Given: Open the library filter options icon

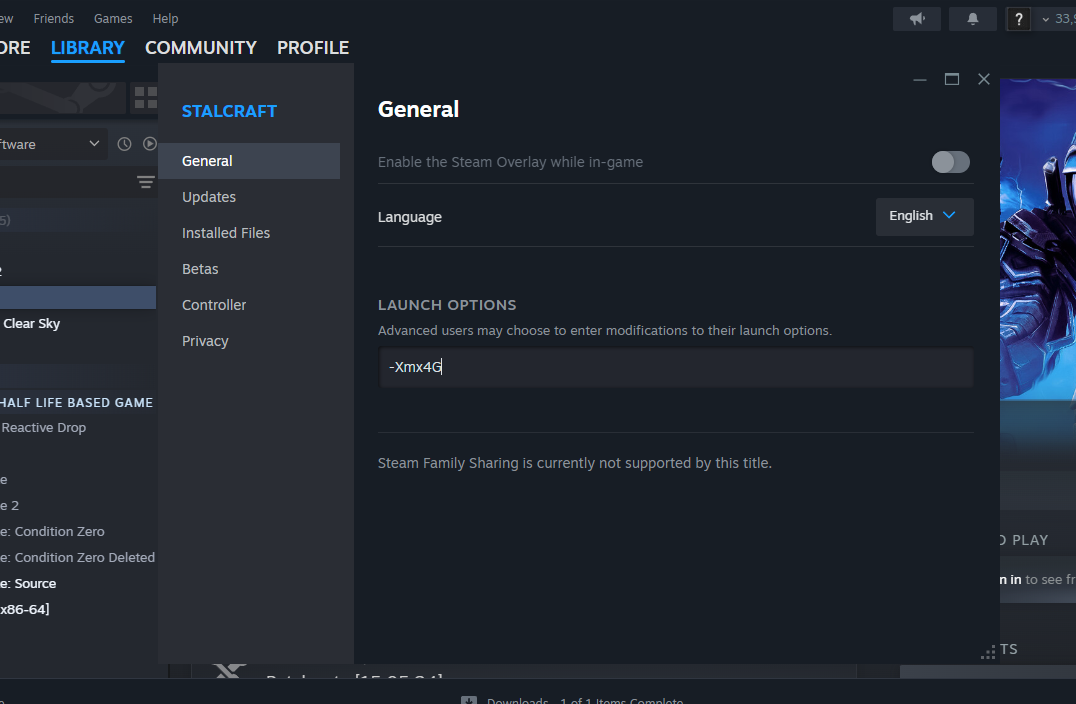Looking at the screenshot, I should tap(145, 182).
